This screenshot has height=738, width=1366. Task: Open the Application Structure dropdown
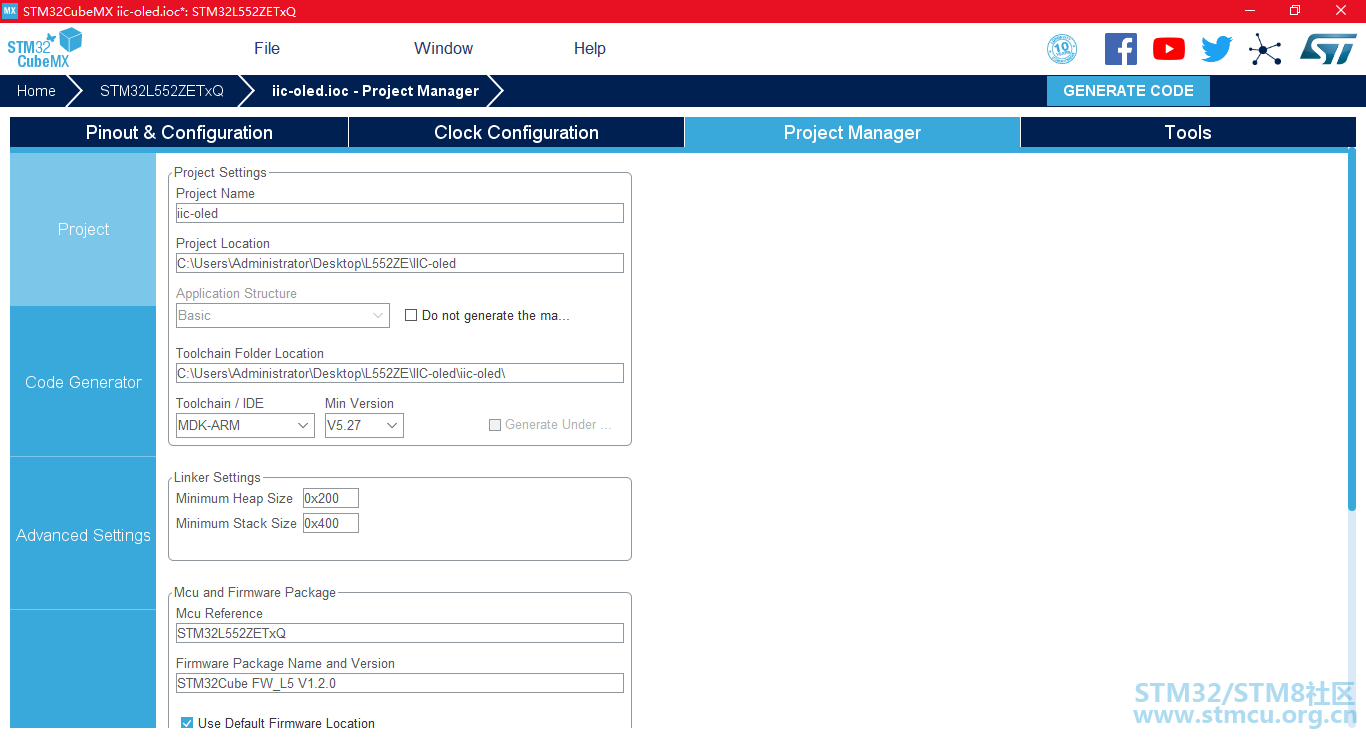[282, 315]
